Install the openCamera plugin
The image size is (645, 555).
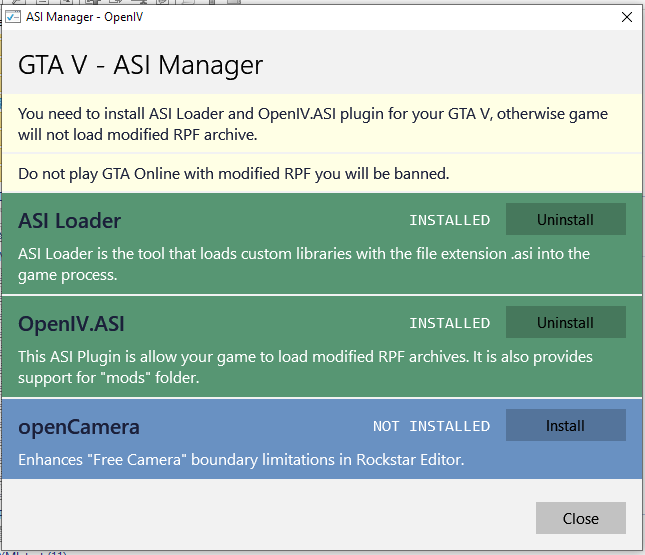click(x=565, y=426)
